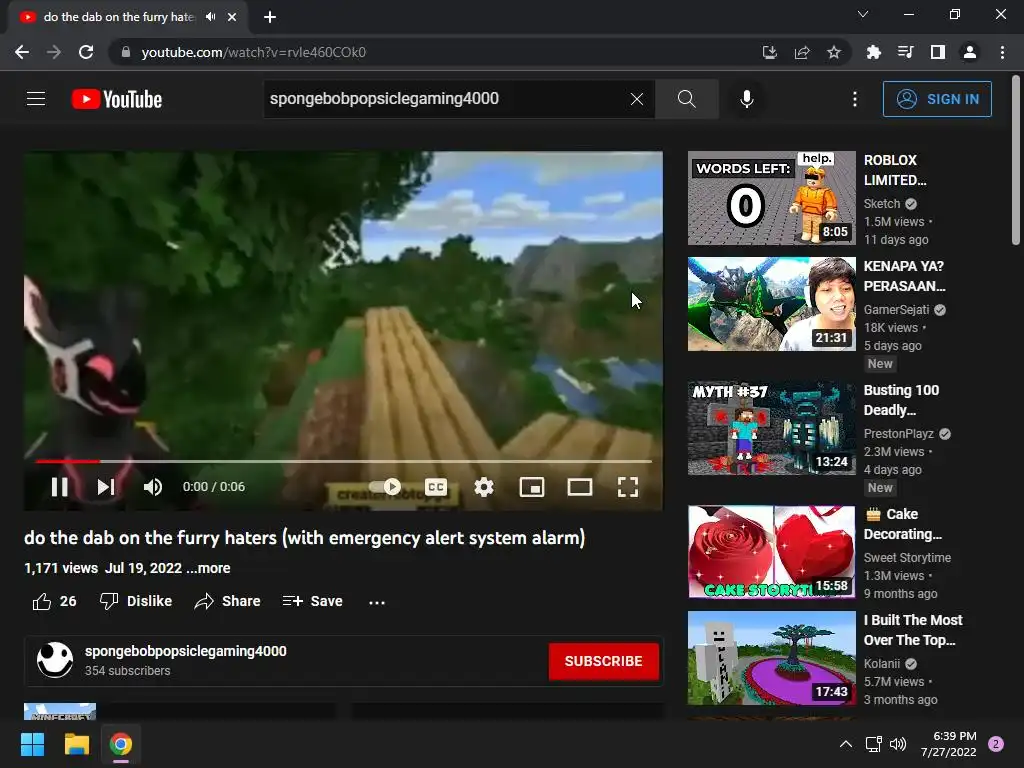The height and width of the screenshot is (768, 1024).
Task: Open the channel avatar of spongebobpopsiclegaming4000
Action: point(55,660)
